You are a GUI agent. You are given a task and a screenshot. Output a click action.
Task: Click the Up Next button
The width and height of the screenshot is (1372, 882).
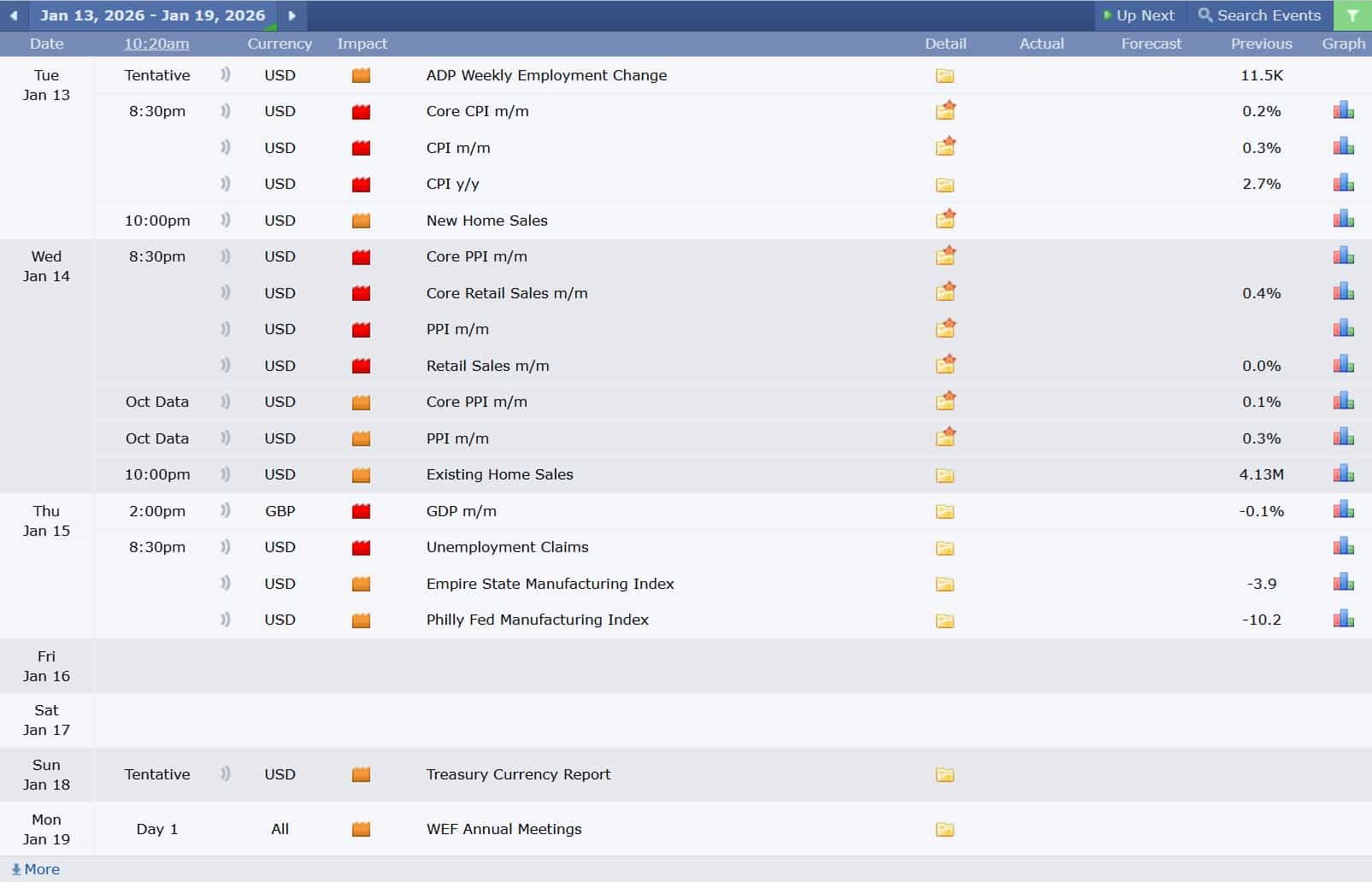tap(1140, 15)
